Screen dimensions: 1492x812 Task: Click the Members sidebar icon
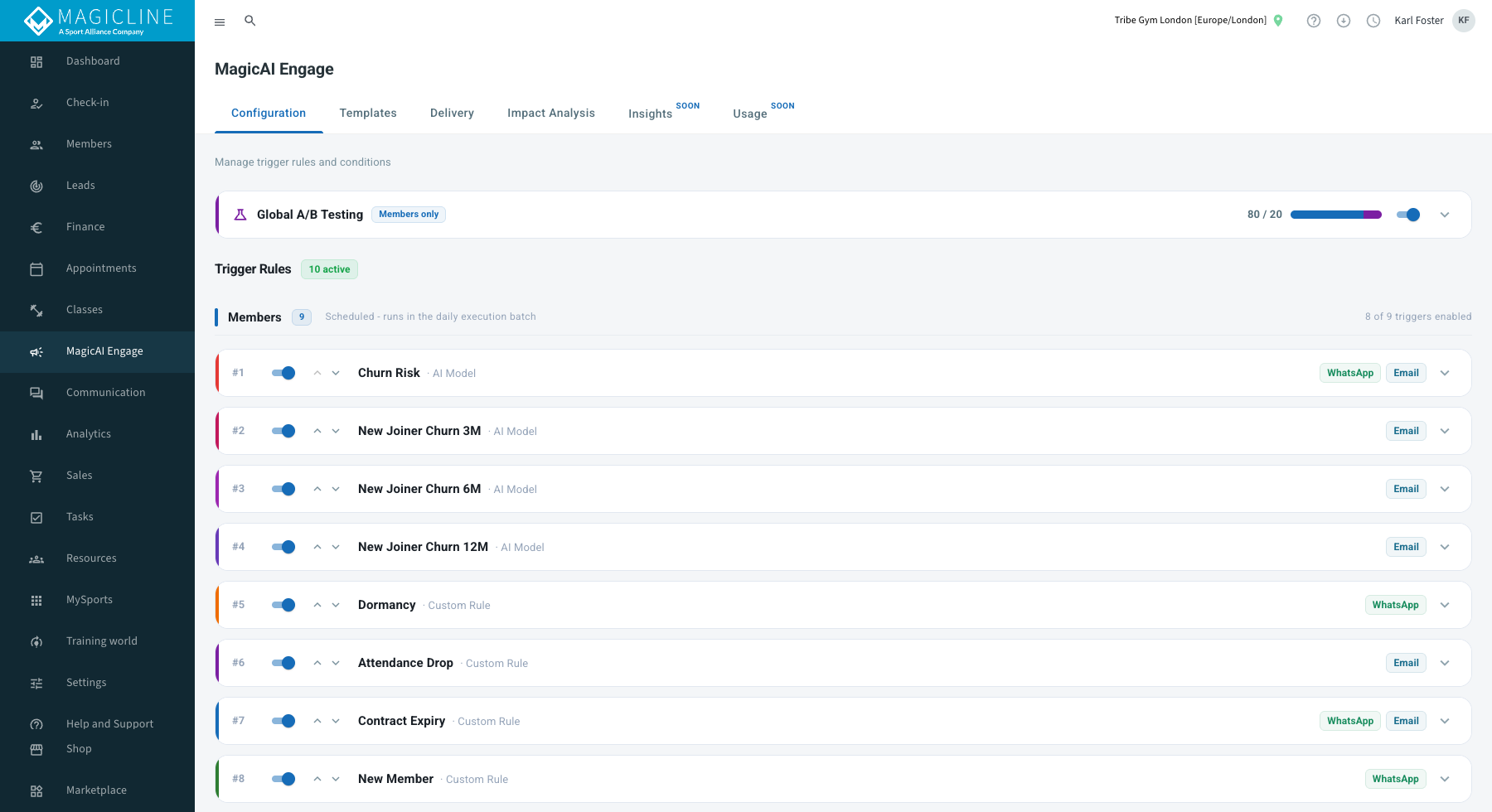pyautogui.click(x=36, y=144)
